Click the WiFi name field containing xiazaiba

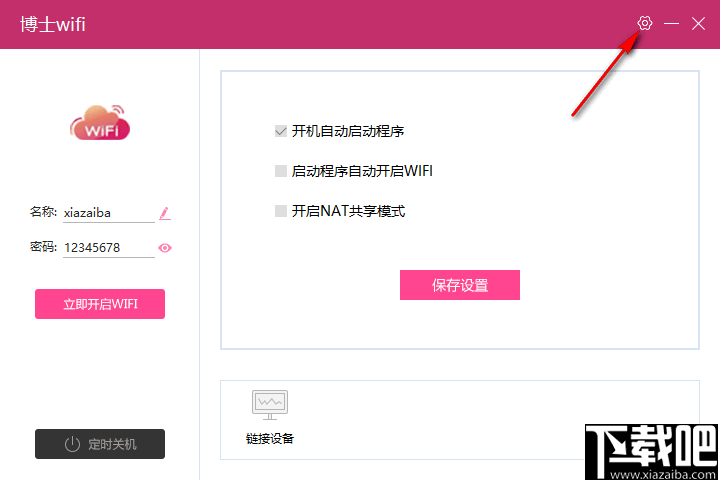click(109, 213)
